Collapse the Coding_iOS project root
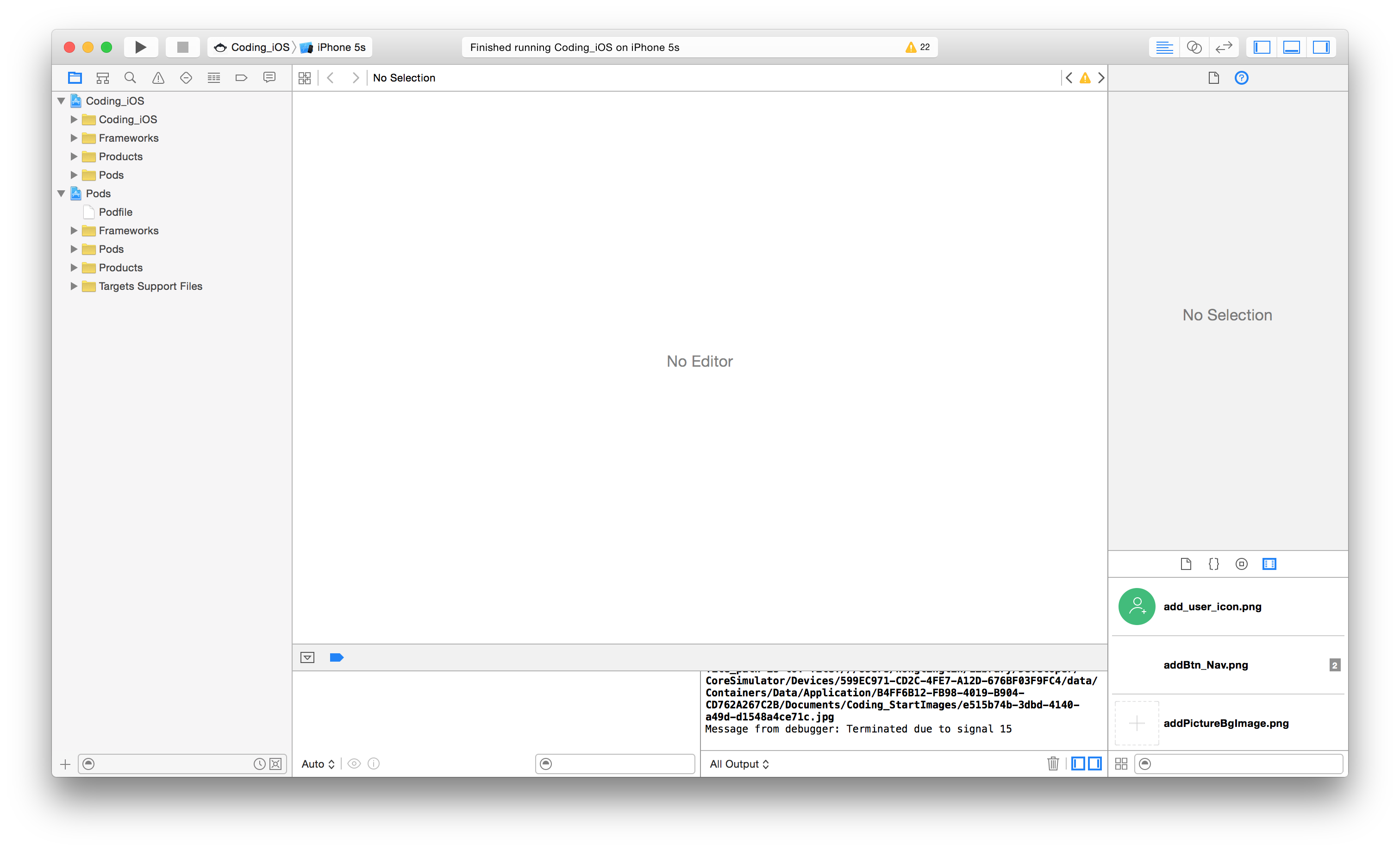1400x851 pixels. click(62, 101)
